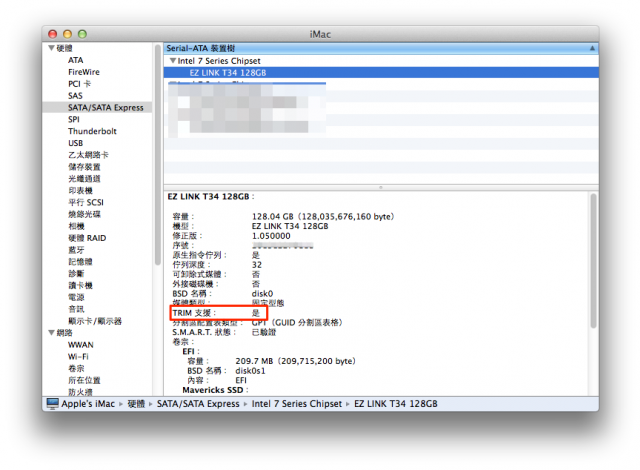Click 硬體 in the bottom path bar
This screenshot has width=640, height=470.
click(136, 403)
